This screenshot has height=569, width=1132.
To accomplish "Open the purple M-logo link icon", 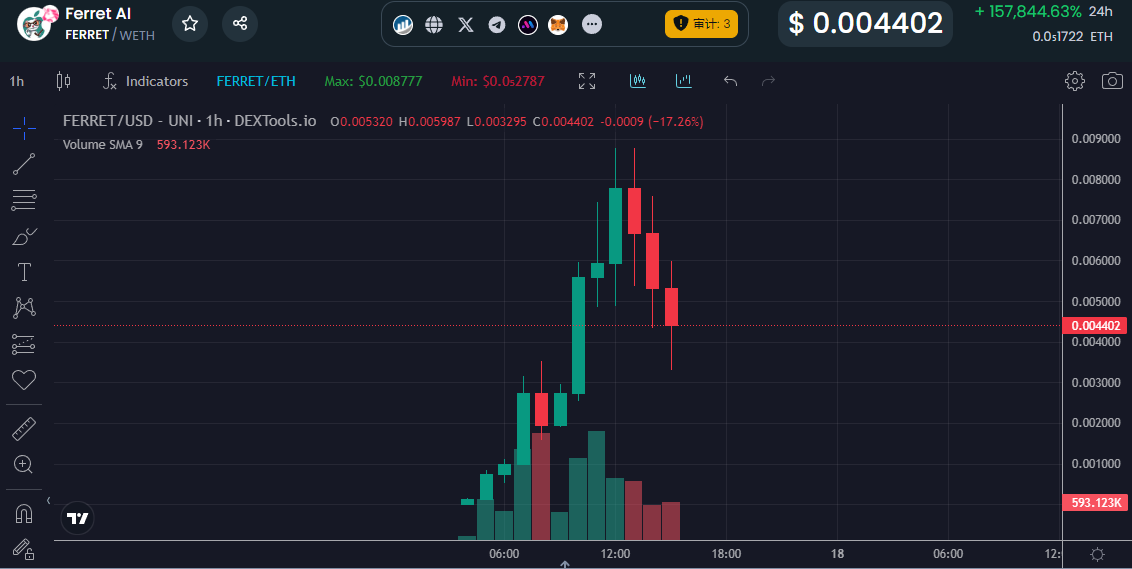I will [528, 25].
